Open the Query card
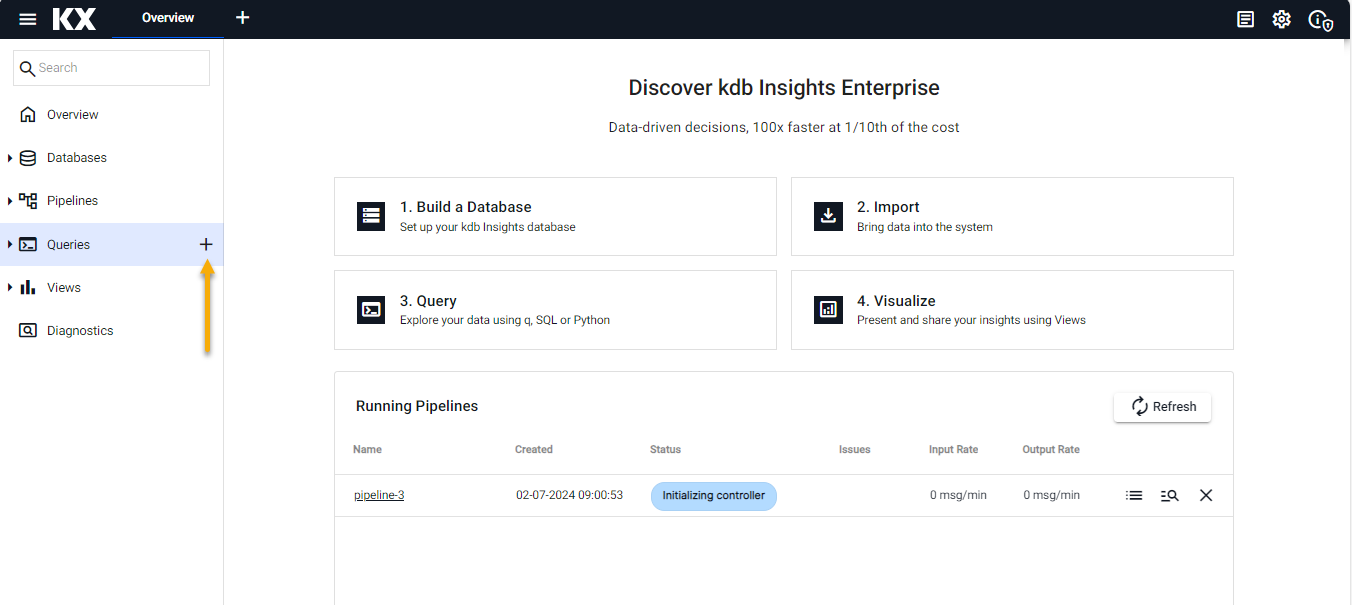Image resolution: width=1352 pixels, height=605 pixels. [555, 310]
